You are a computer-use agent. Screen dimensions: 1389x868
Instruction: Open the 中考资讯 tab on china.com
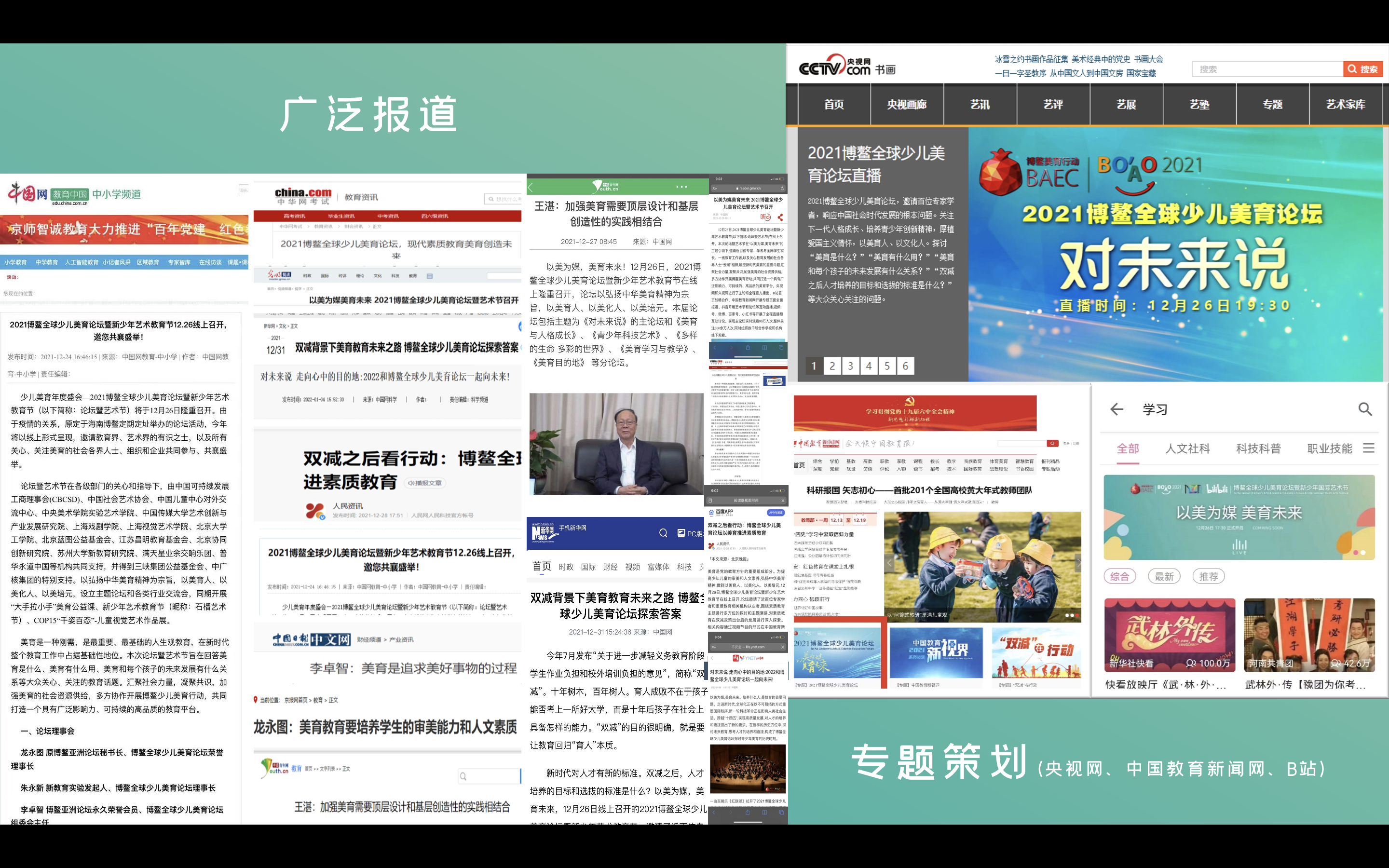[388, 216]
